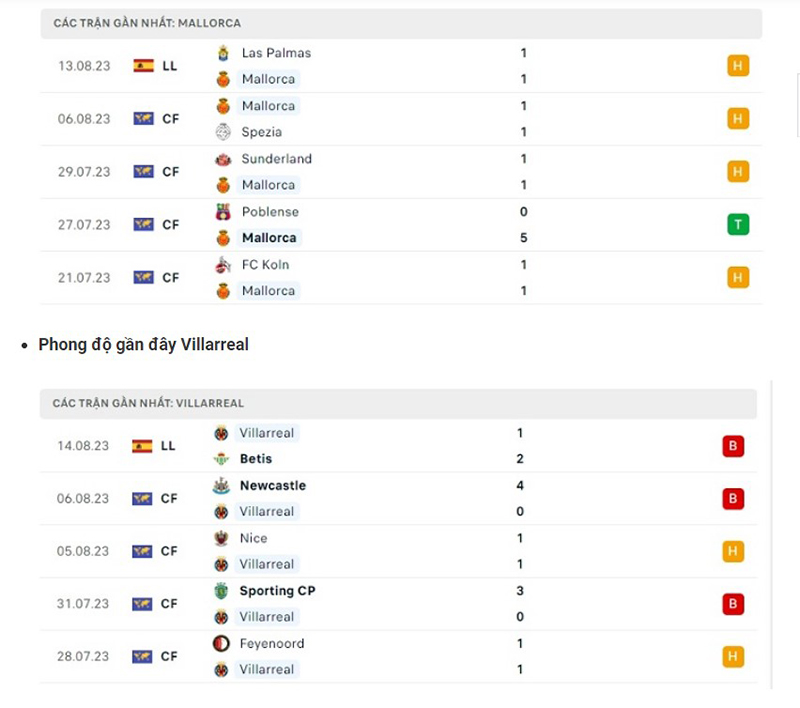Viewport: 800px width, 708px height.
Task: Click the Feyenoord crest icon
Action: pos(221,644)
